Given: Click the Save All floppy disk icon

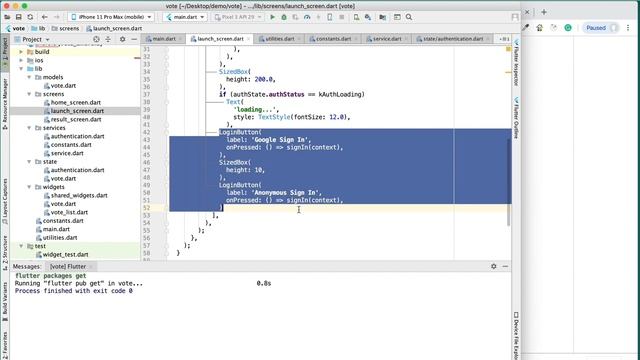Looking at the screenshot, I should coord(19,17).
